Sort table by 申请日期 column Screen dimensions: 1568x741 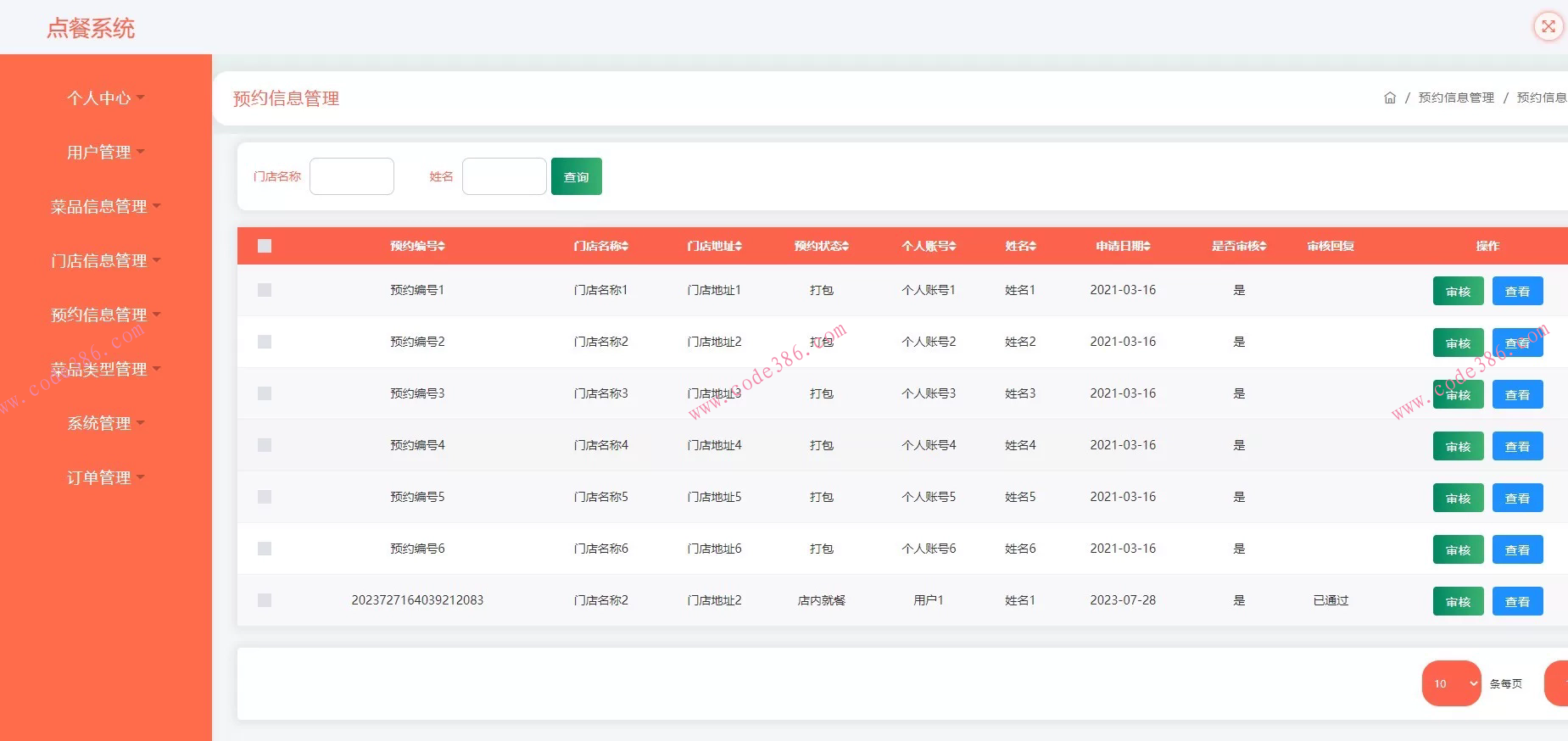pos(1147,247)
